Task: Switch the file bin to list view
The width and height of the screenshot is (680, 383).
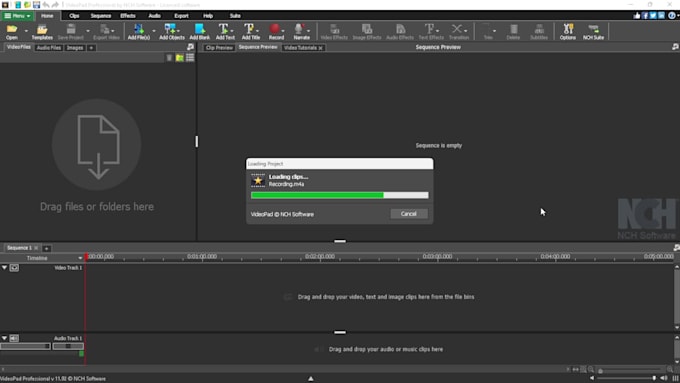Action: tap(190, 58)
